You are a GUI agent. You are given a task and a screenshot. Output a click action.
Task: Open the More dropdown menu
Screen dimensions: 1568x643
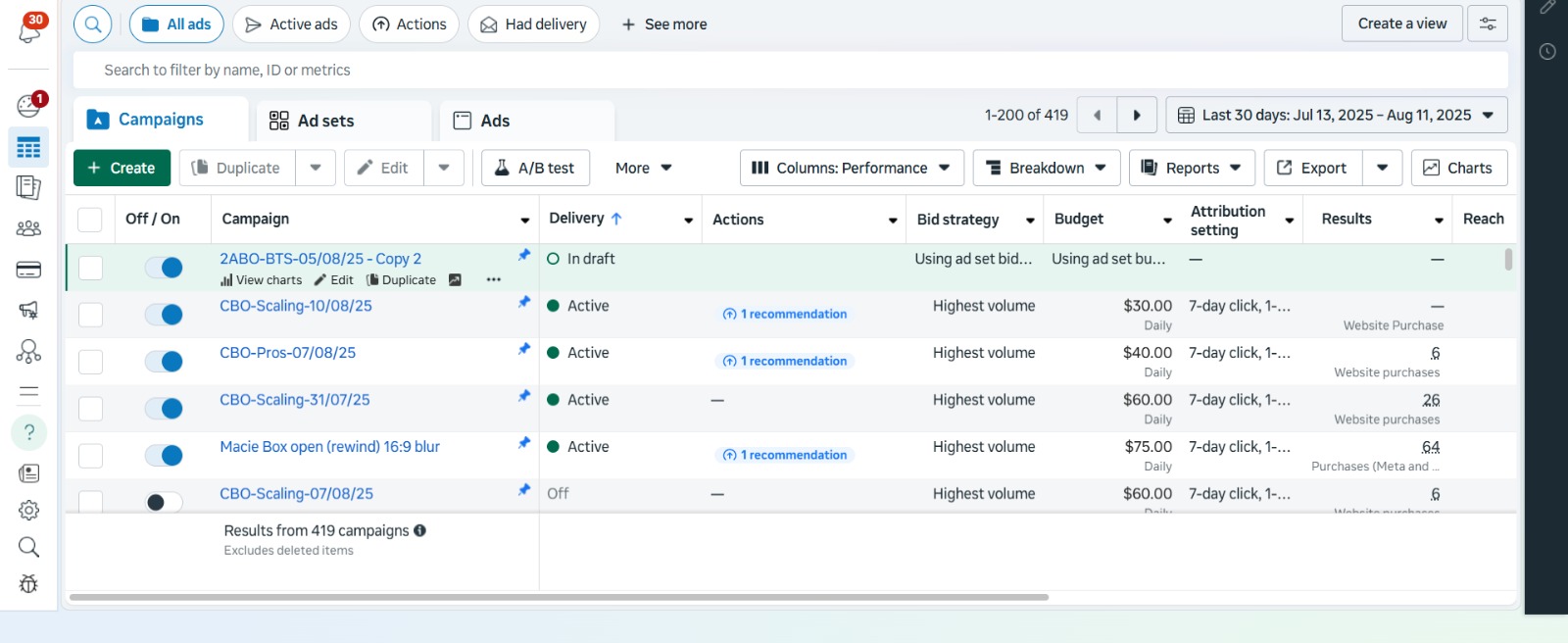(x=644, y=168)
